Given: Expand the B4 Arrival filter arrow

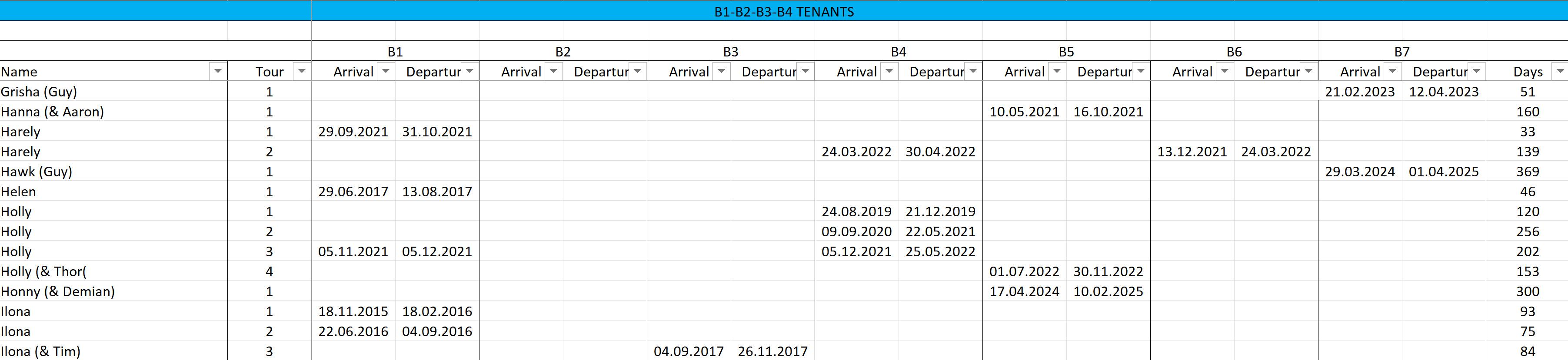Looking at the screenshot, I should [889, 72].
